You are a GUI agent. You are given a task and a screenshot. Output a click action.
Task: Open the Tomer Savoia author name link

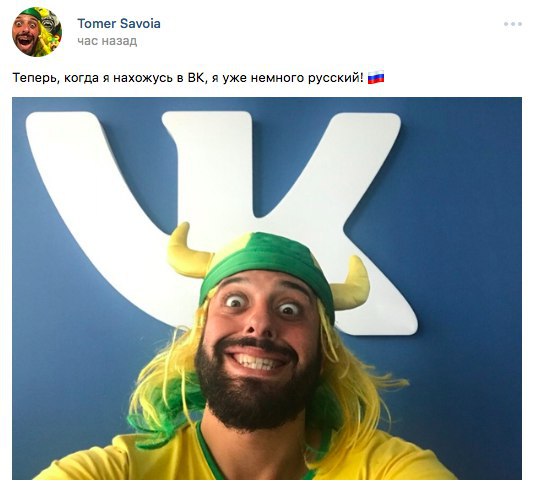(x=119, y=24)
